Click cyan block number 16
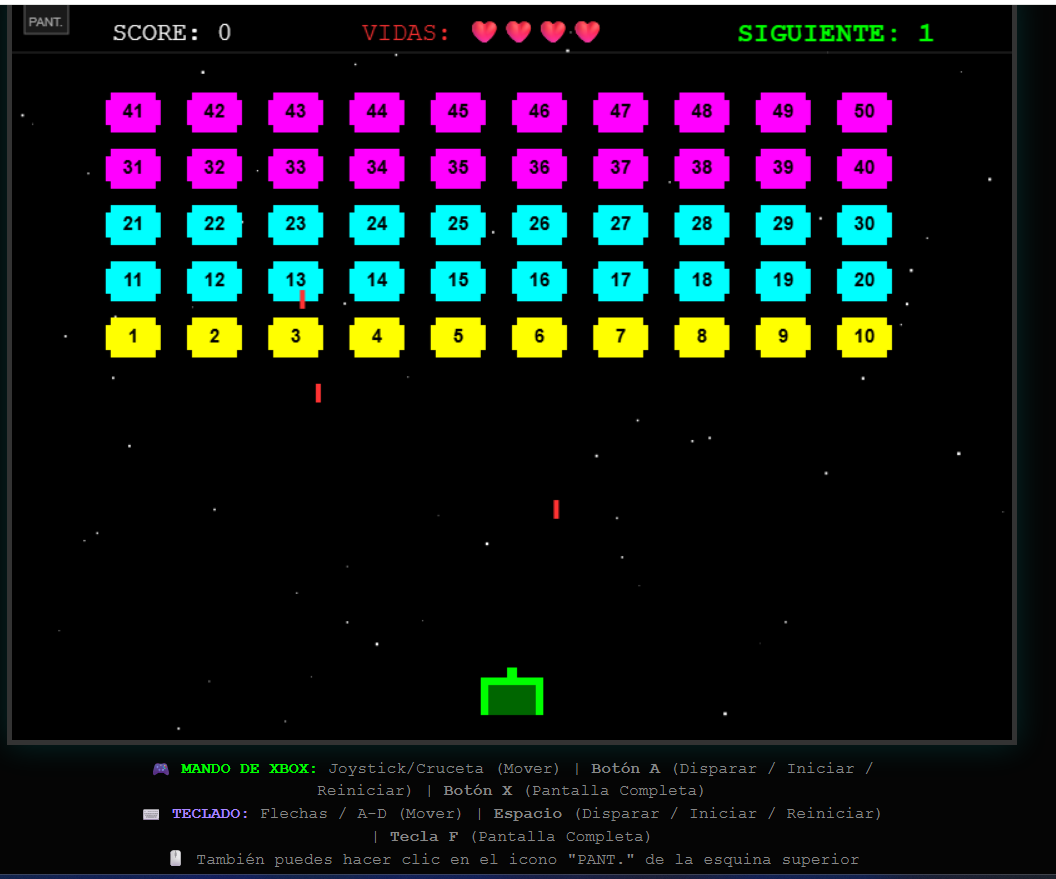Viewport: 1056px width, 879px height. [539, 281]
